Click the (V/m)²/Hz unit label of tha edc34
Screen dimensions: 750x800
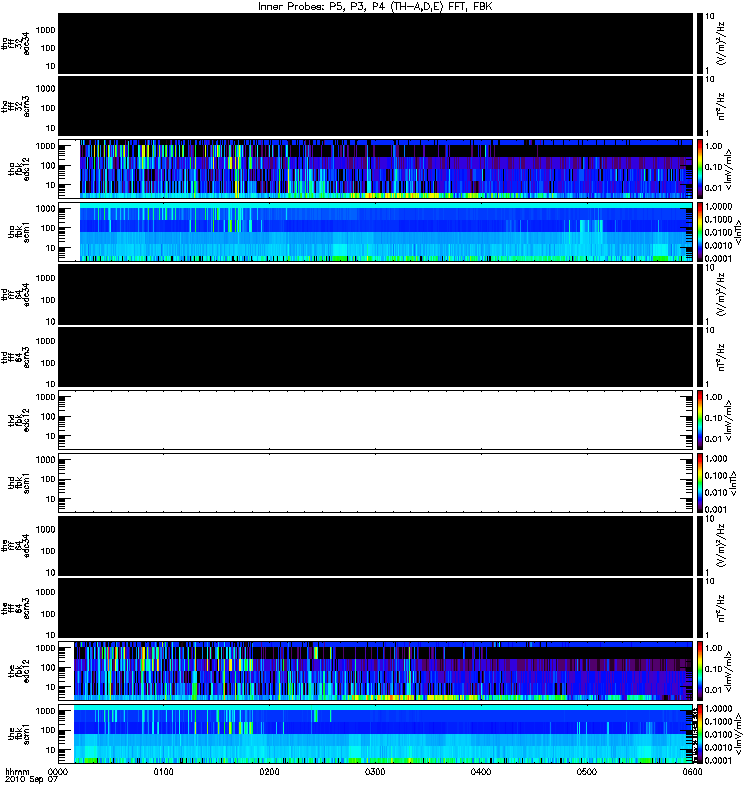click(x=721, y=44)
